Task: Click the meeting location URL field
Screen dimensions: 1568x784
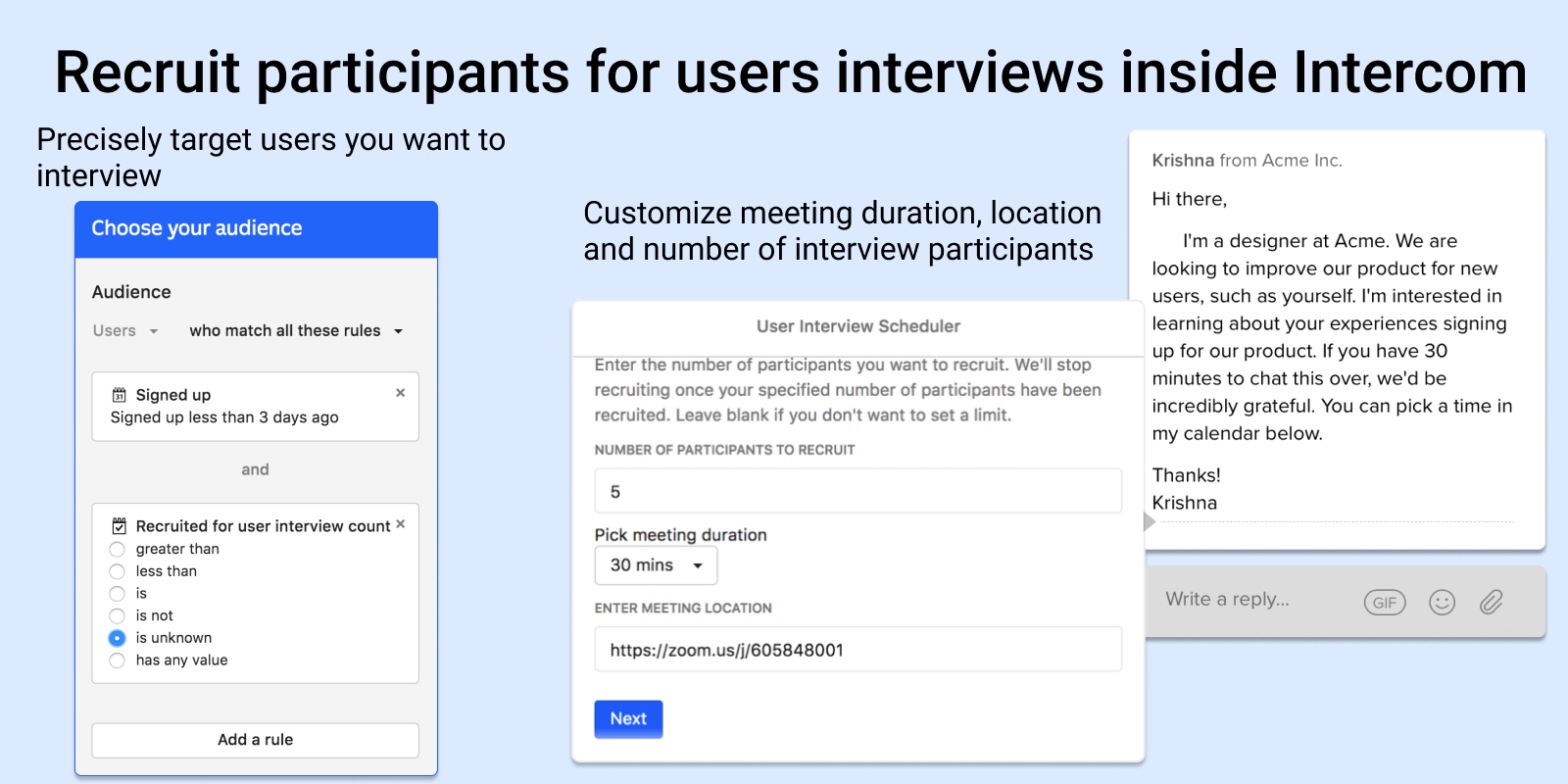Action: tap(857, 650)
